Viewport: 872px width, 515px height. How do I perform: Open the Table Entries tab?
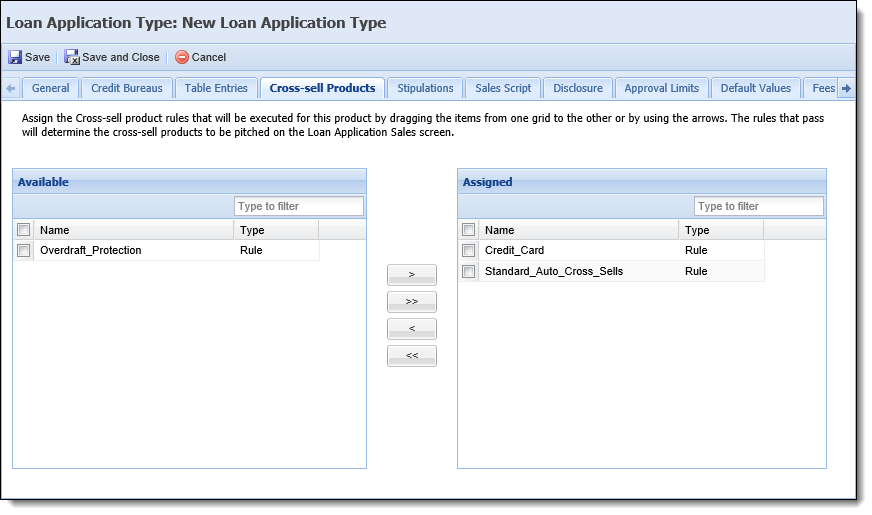pos(216,88)
